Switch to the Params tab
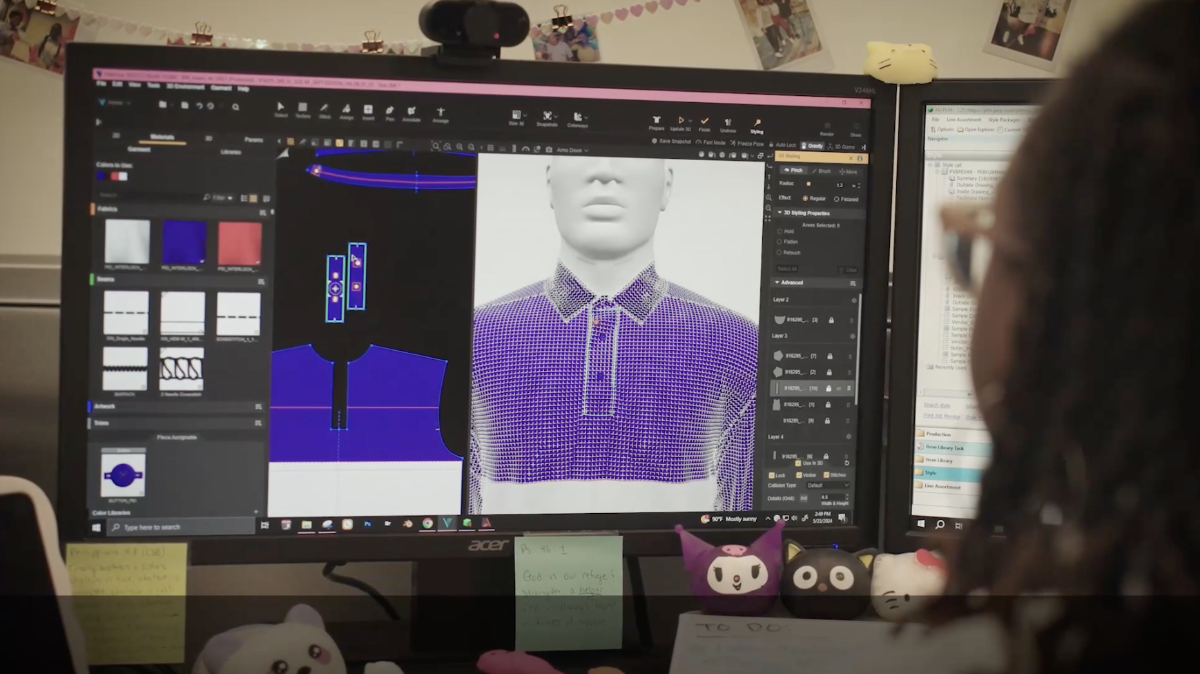 (x=254, y=140)
